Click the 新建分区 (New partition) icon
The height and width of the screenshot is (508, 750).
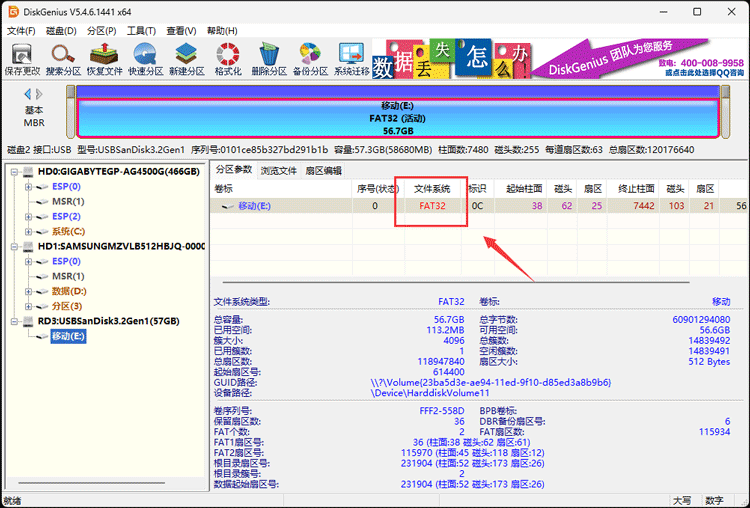(187, 59)
